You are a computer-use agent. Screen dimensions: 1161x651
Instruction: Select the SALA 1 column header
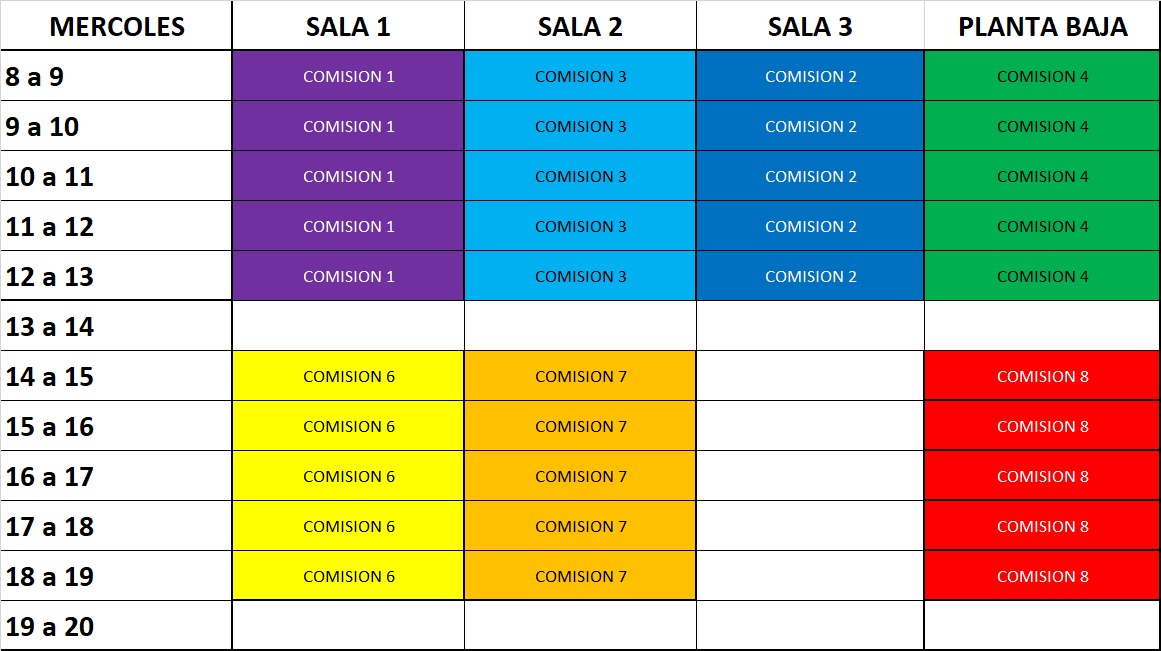[x=348, y=27]
